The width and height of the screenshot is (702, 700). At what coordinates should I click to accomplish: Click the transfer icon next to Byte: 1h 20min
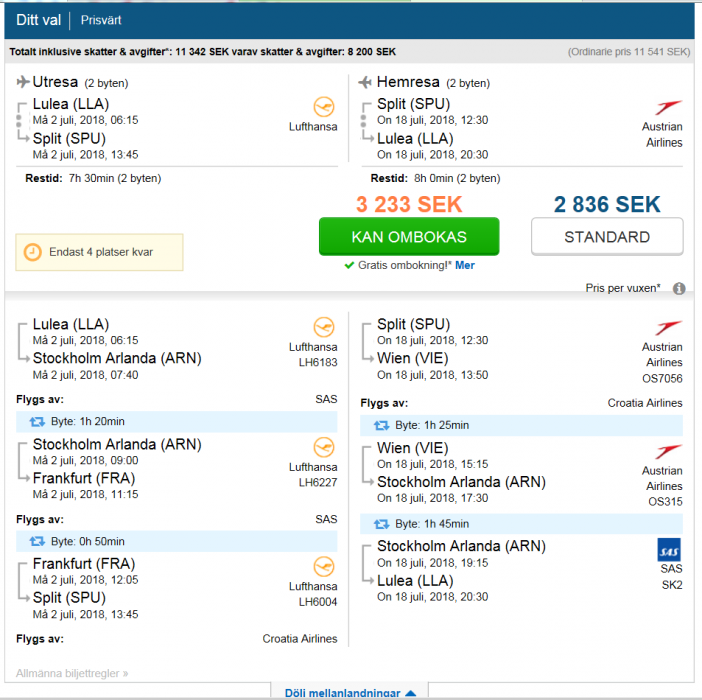coord(37,423)
